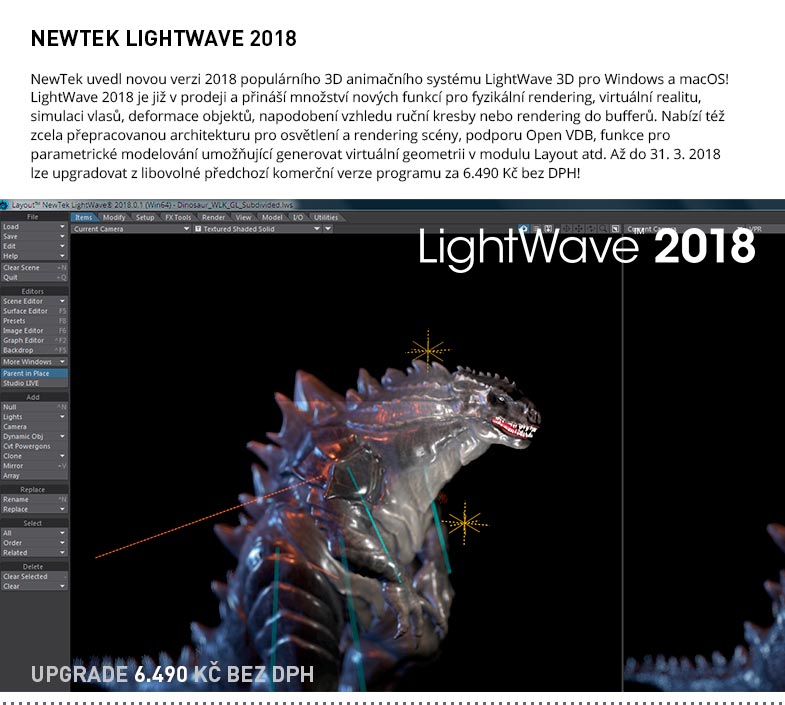This screenshot has height=705, width=785.
Task: Open the Related dropdown
Action: coord(34,553)
